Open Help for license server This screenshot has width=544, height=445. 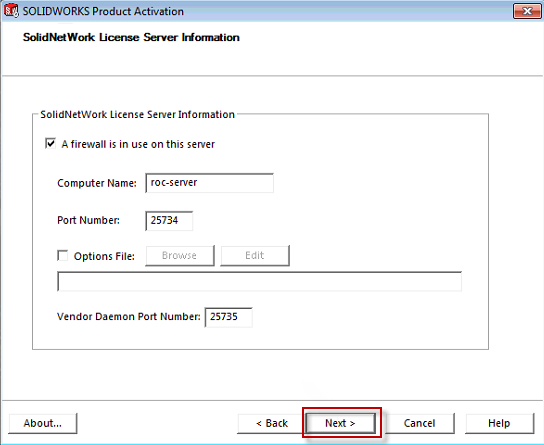pos(499,423)
